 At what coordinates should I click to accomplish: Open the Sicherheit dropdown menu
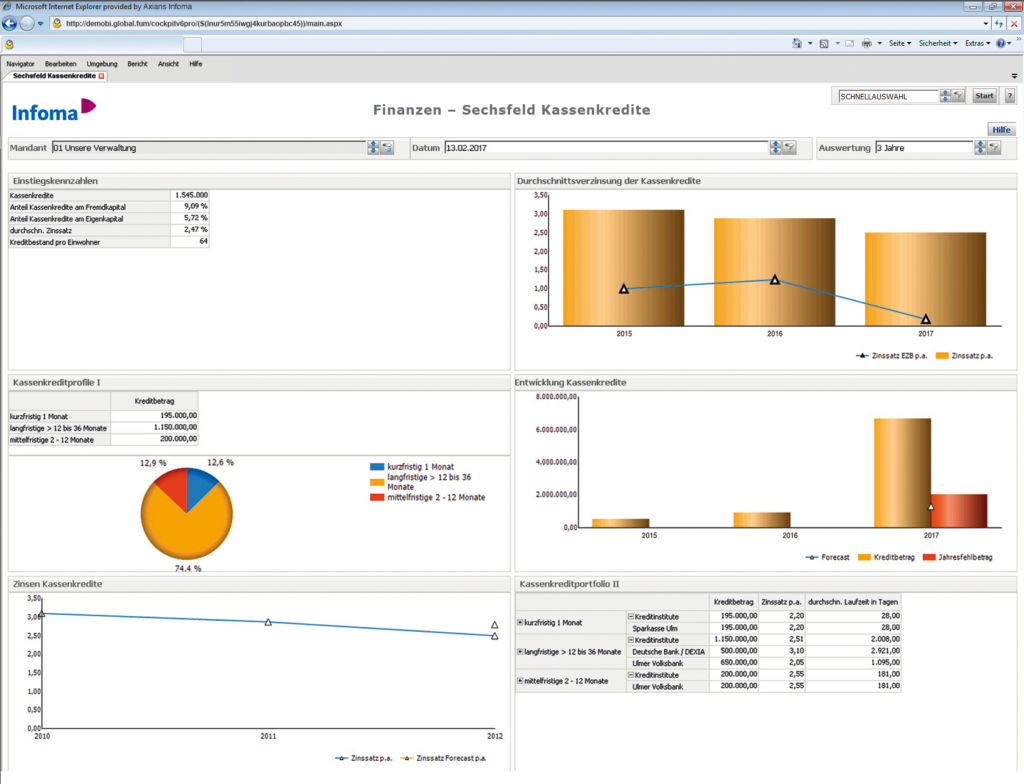coord(938,44)
